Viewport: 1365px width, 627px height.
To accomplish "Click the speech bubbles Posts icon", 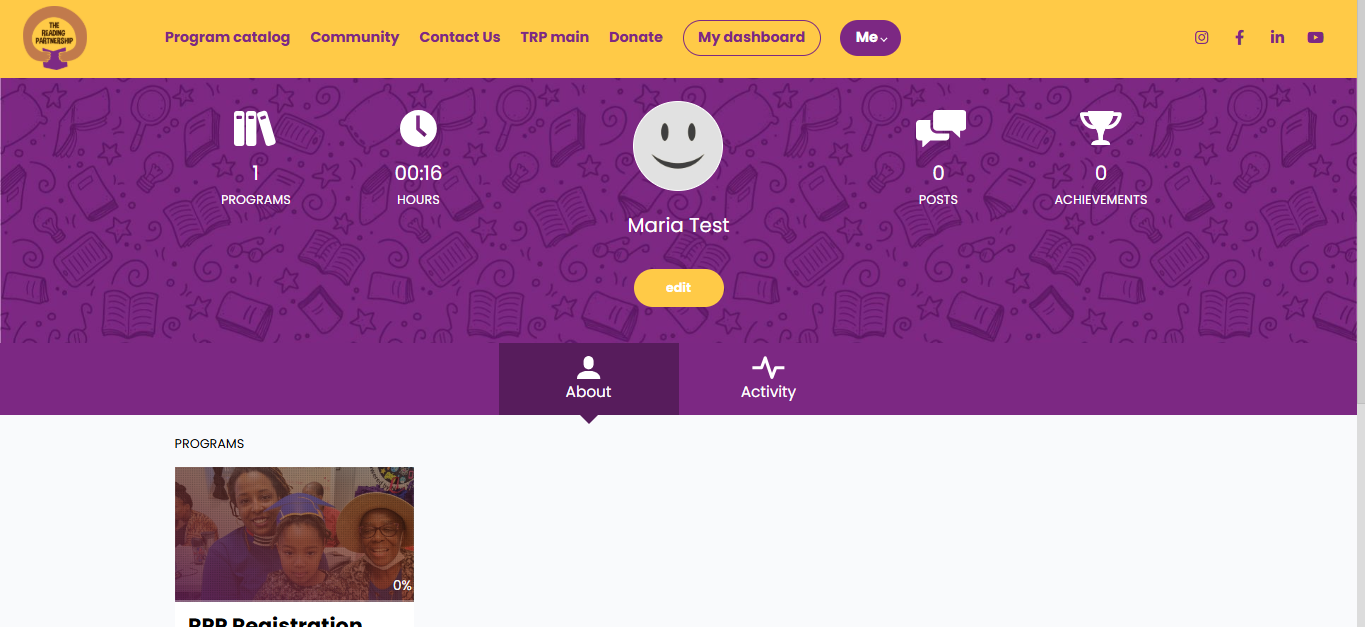I will [940, 128].
